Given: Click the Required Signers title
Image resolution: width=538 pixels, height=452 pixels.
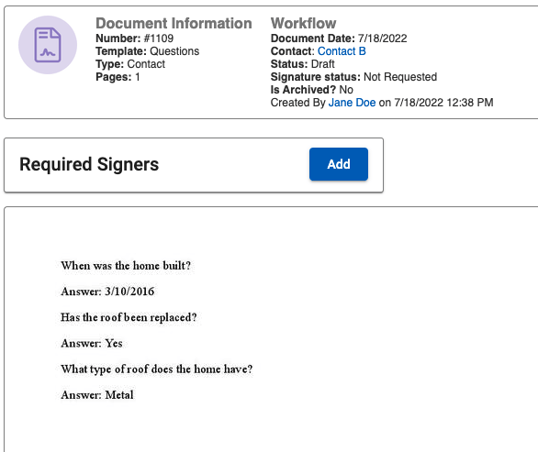Looking at the screenshot, I should click(89, 164).
